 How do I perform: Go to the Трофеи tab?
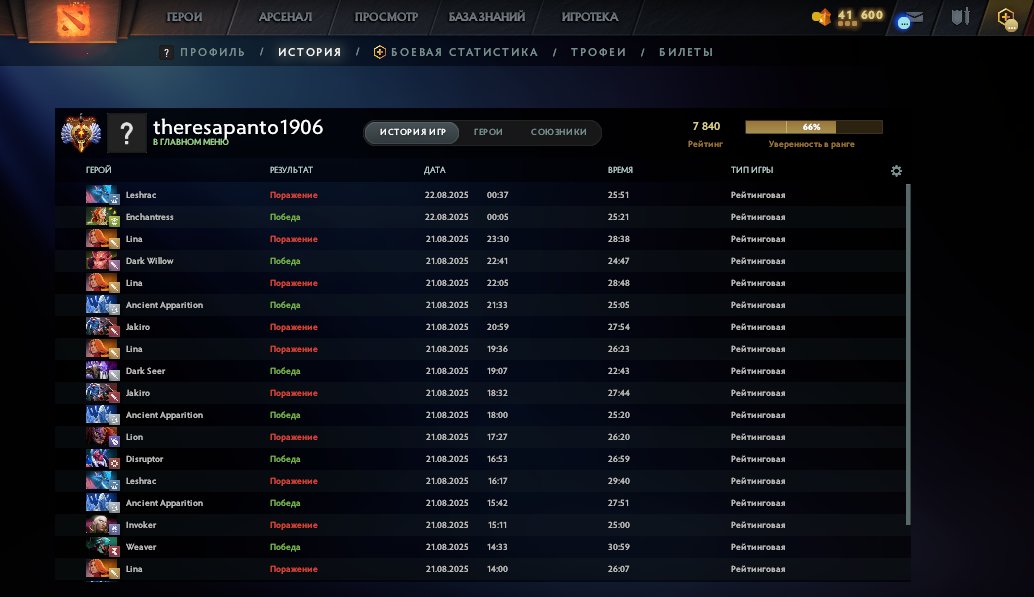pyautogui.click(x=598, y=52)
